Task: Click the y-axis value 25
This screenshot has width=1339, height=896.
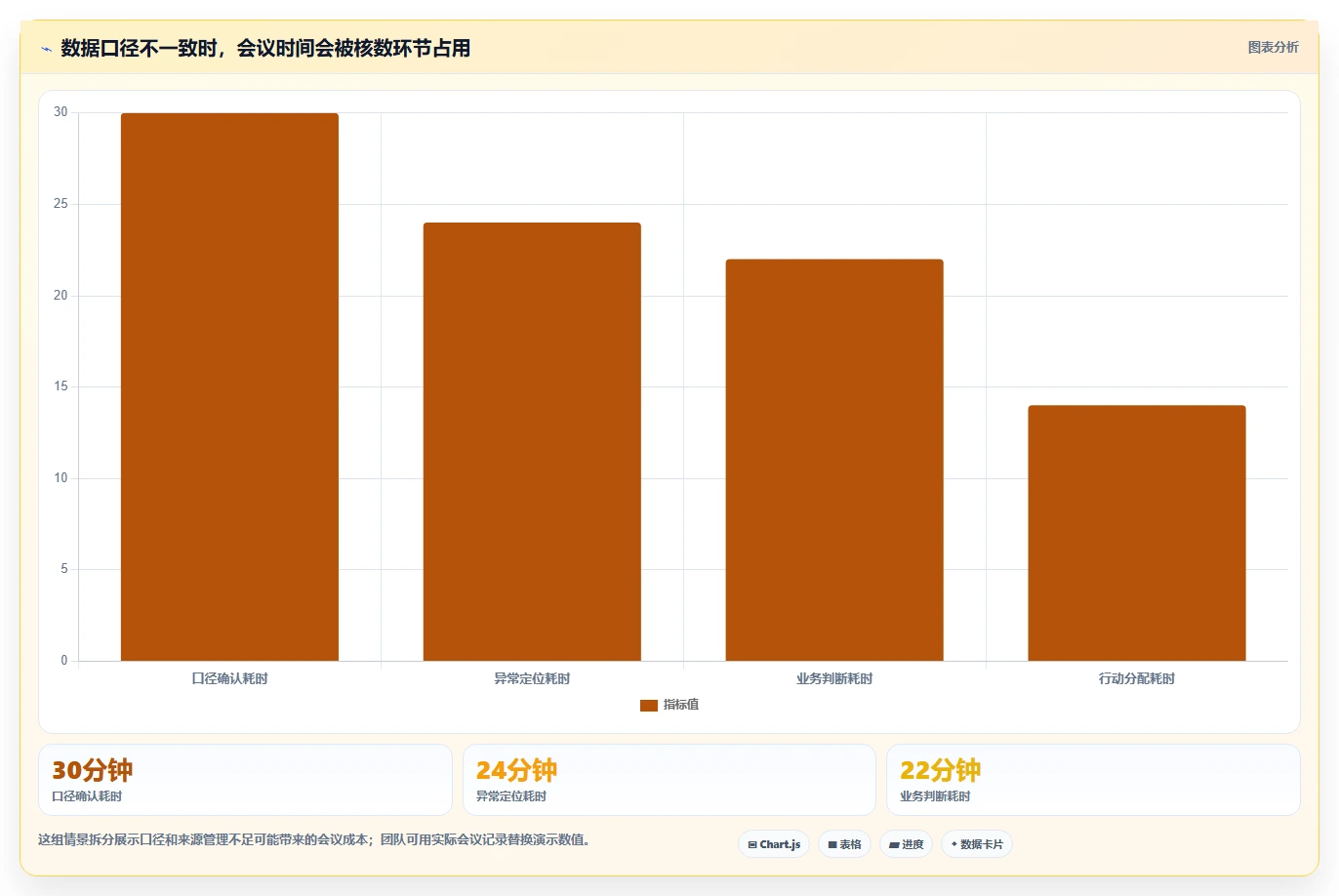Action: (x=61, y=204)
